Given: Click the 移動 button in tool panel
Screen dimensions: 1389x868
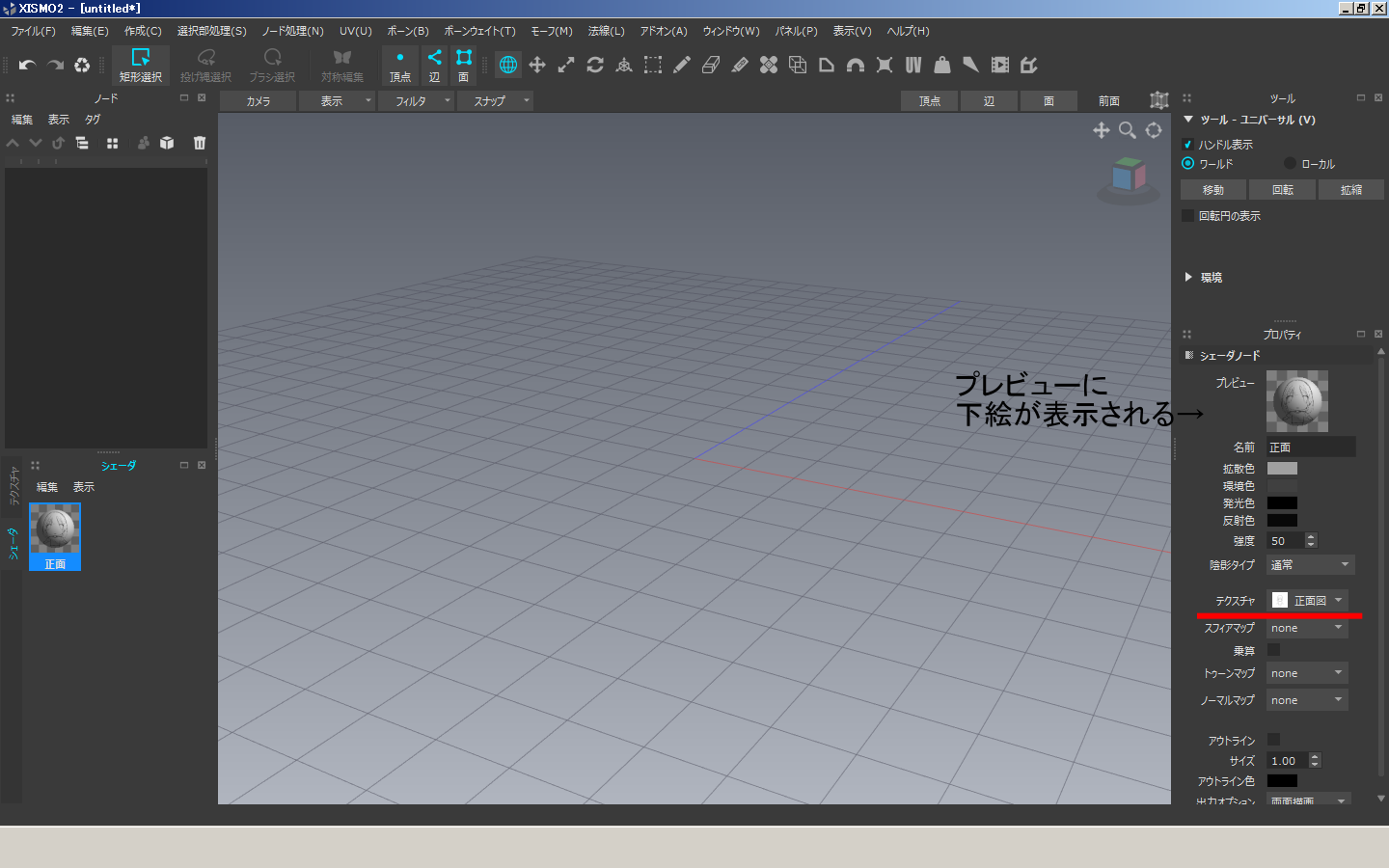Looking at the screenshot, I should point(1213,190).
